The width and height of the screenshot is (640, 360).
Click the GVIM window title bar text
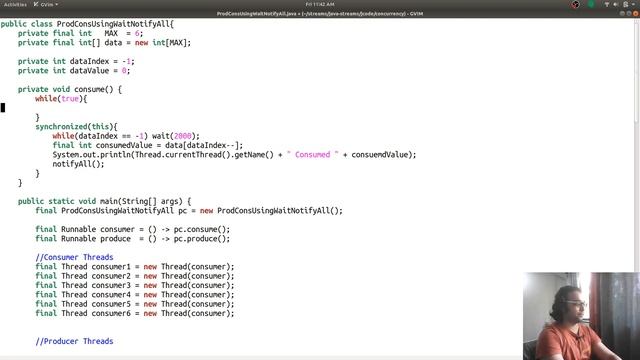point(320,13)
